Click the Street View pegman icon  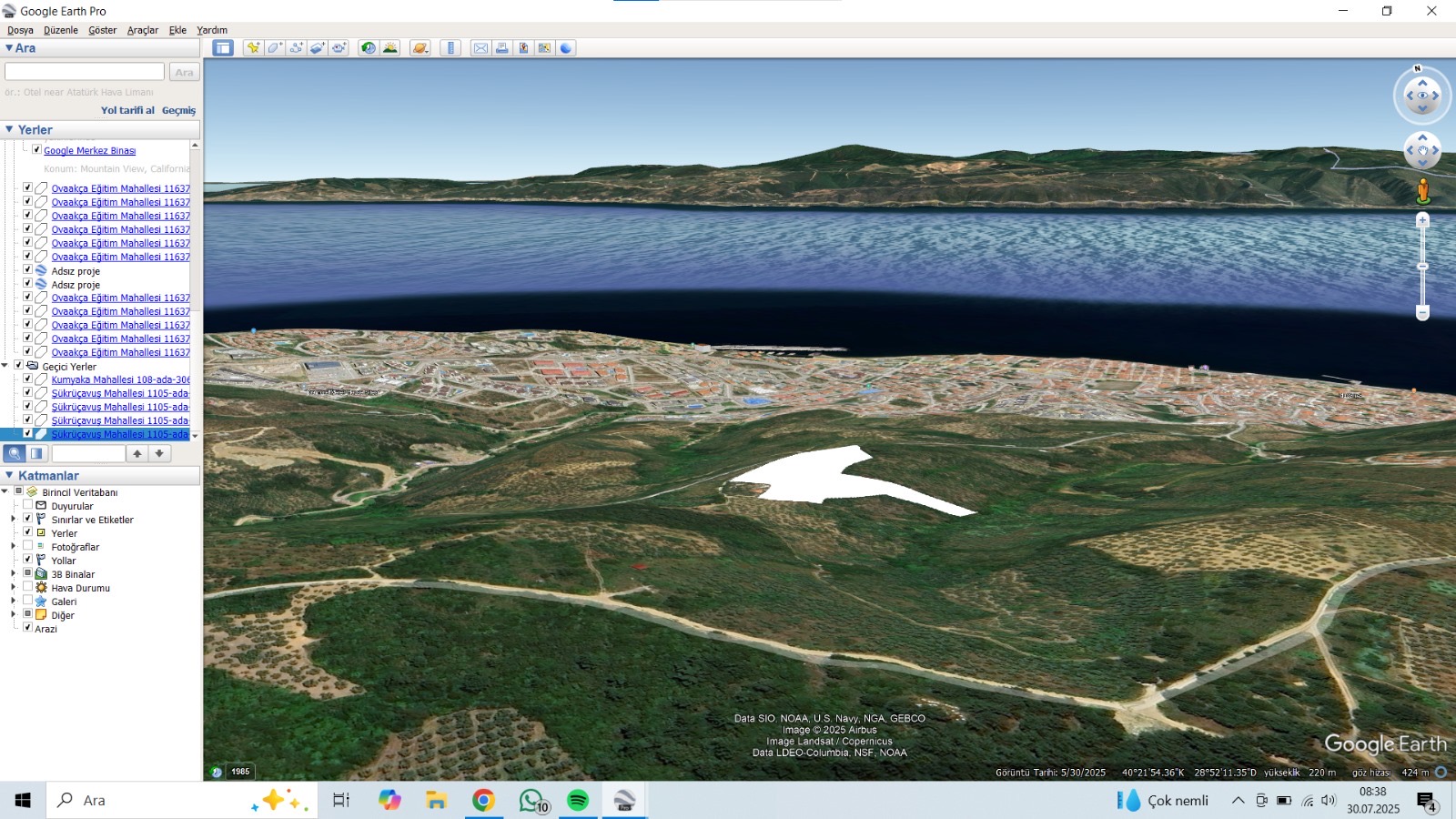[1422, 191]
